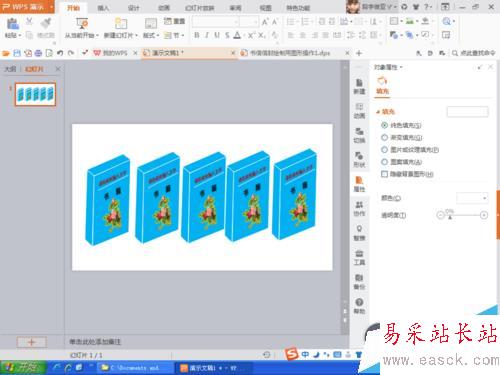Select solid fill radio option
Image resolution: width=500 pixels, height=375 pixels.
384,125
